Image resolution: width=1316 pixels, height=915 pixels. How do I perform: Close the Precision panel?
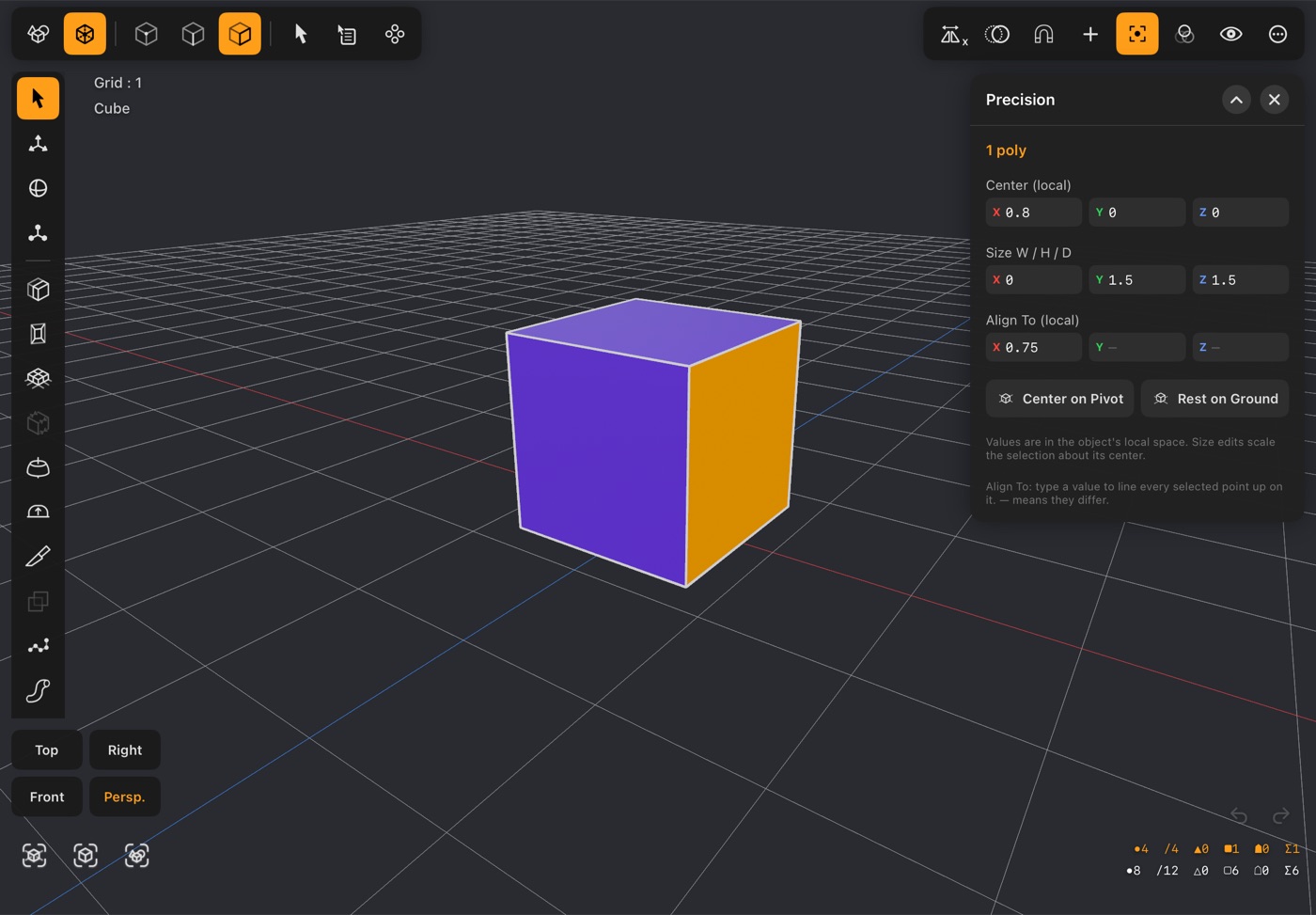(x=1274, y=100)
